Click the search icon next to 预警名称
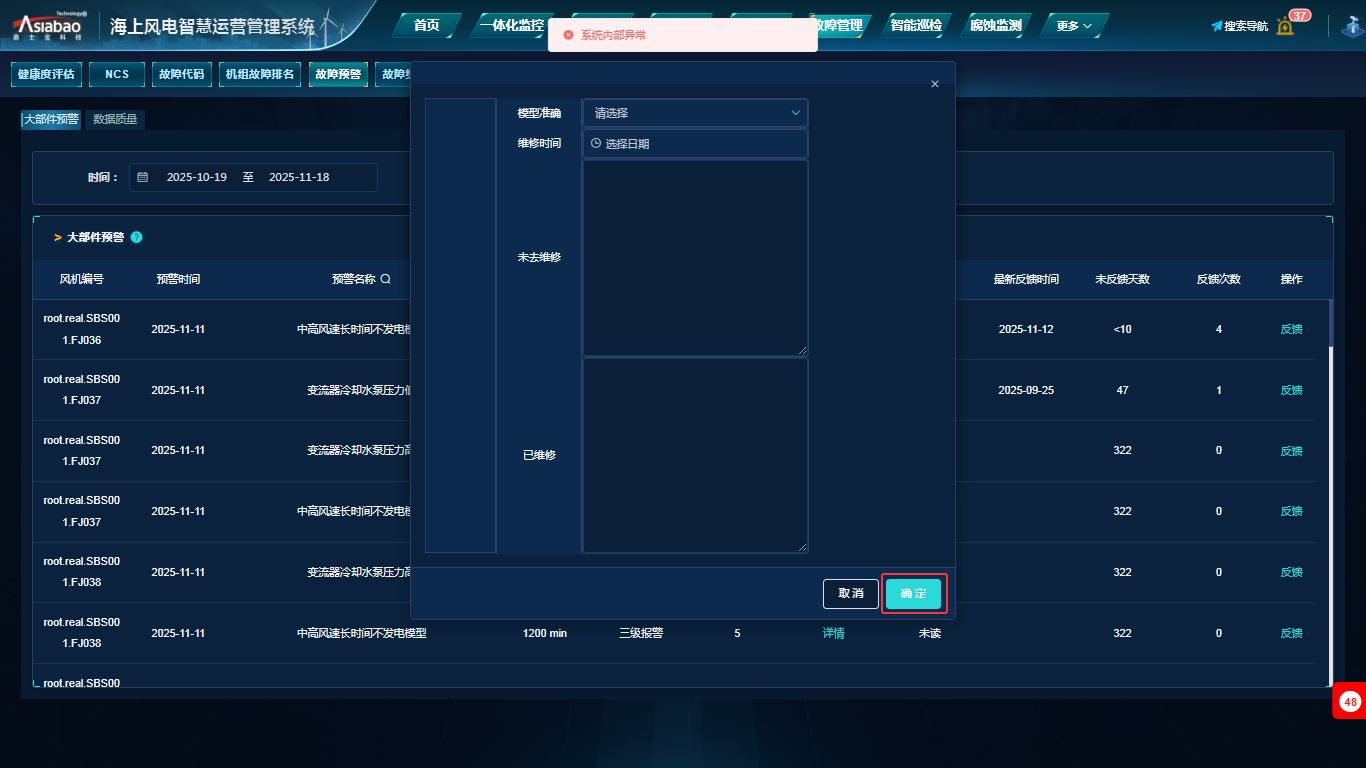 386,280
